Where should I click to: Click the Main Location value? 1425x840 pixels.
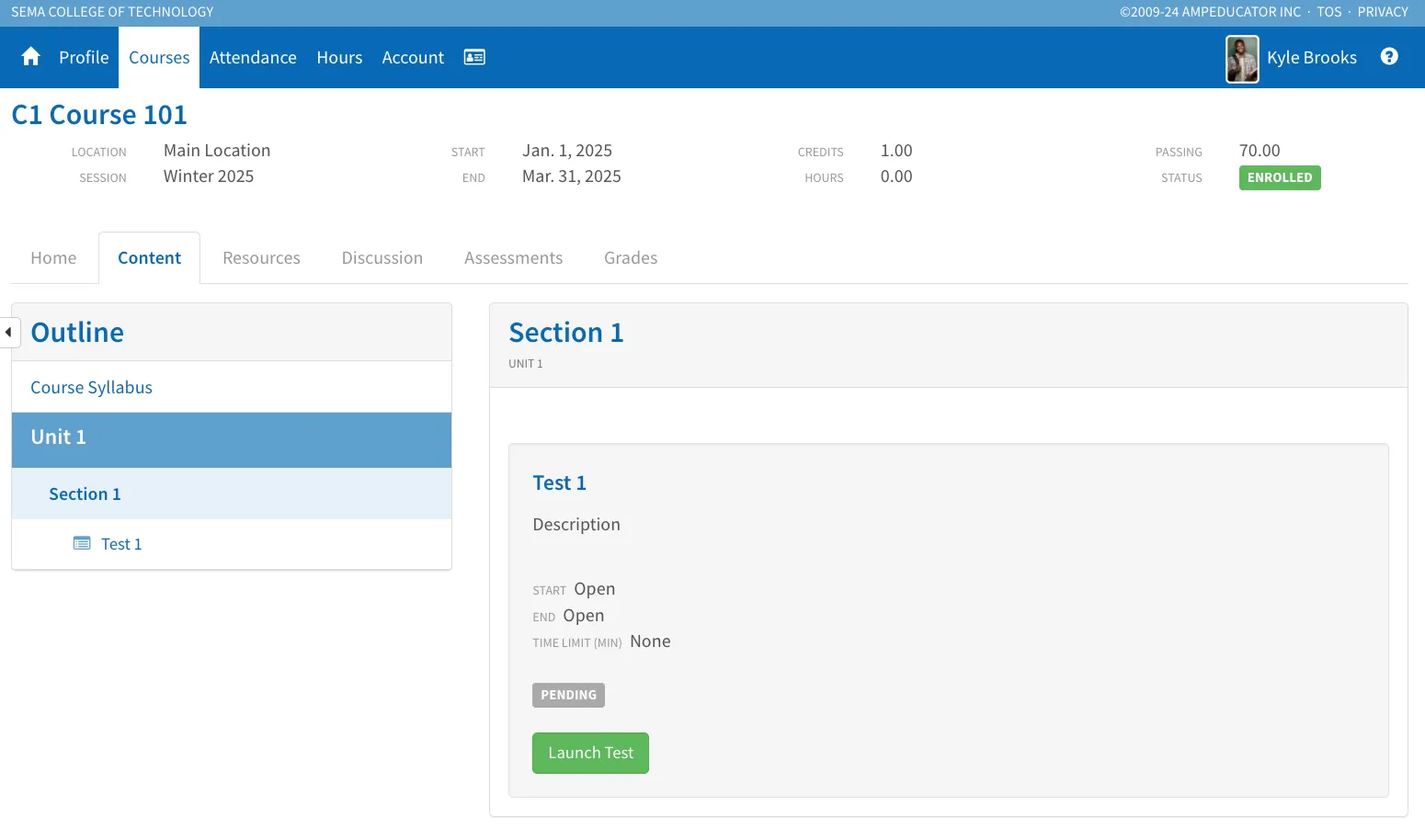point(217,151)
